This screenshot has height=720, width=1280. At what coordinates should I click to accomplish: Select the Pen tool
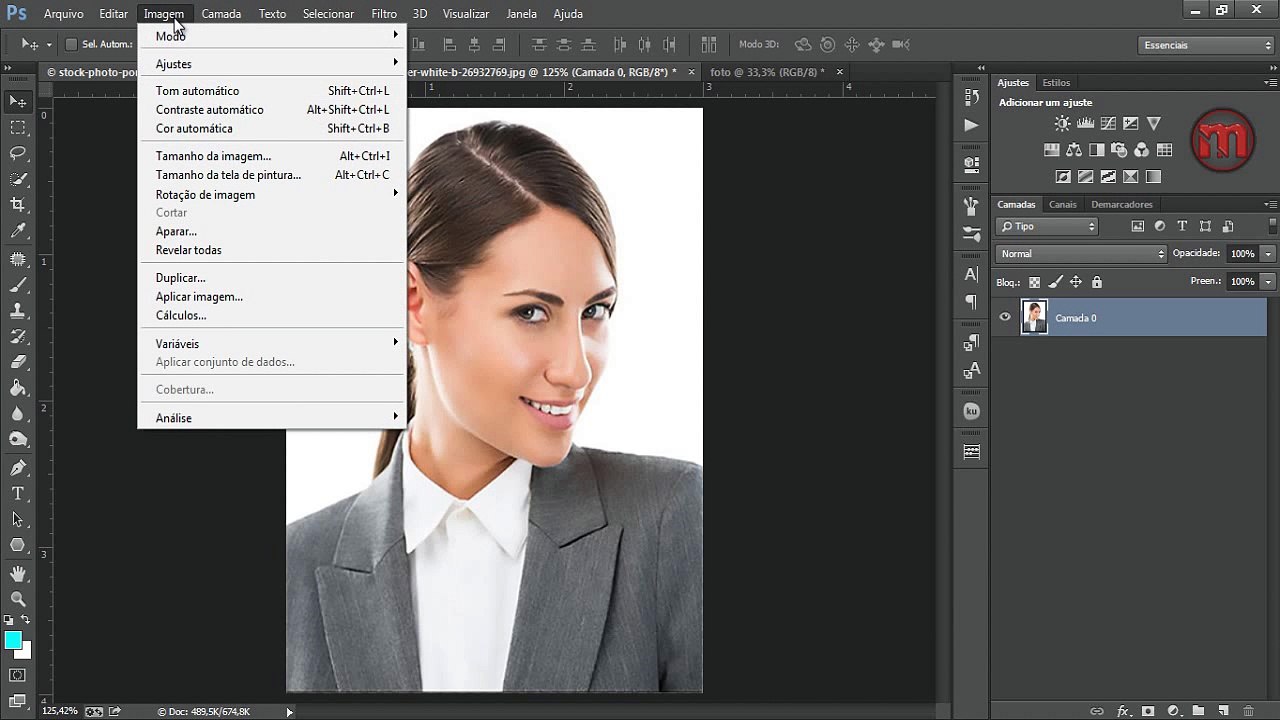point(18,468)
